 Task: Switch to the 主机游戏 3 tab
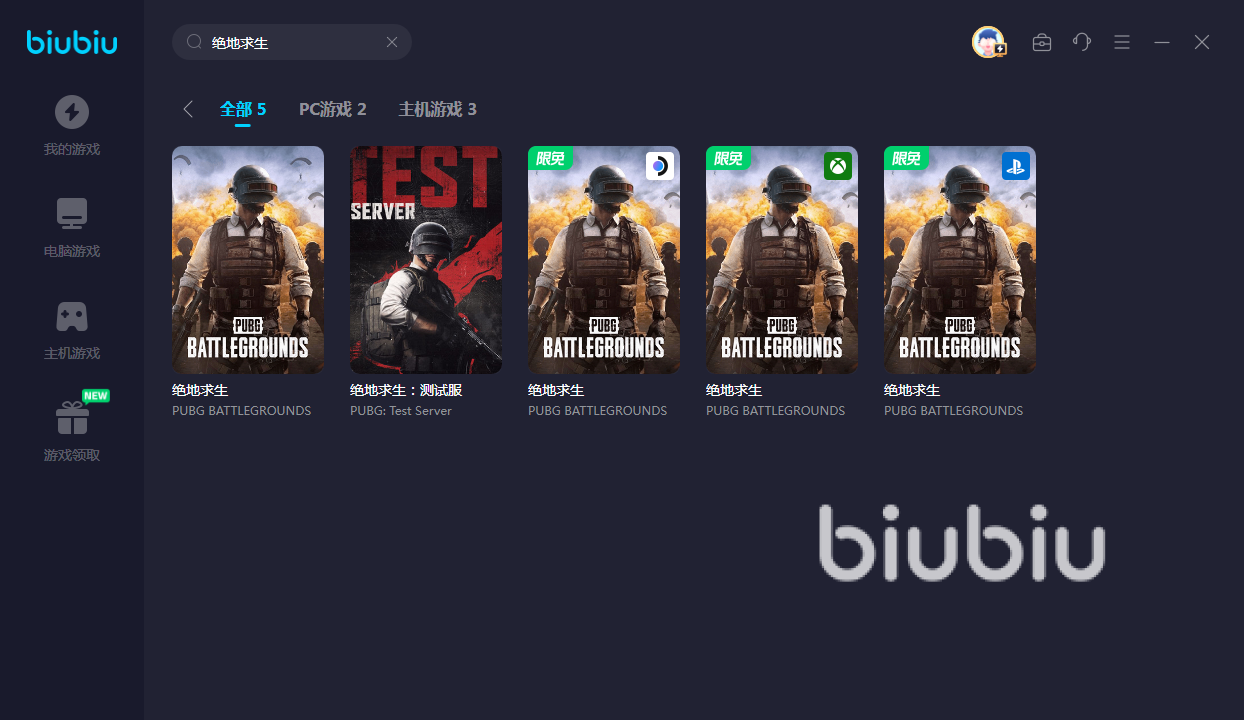pos(438,109)
